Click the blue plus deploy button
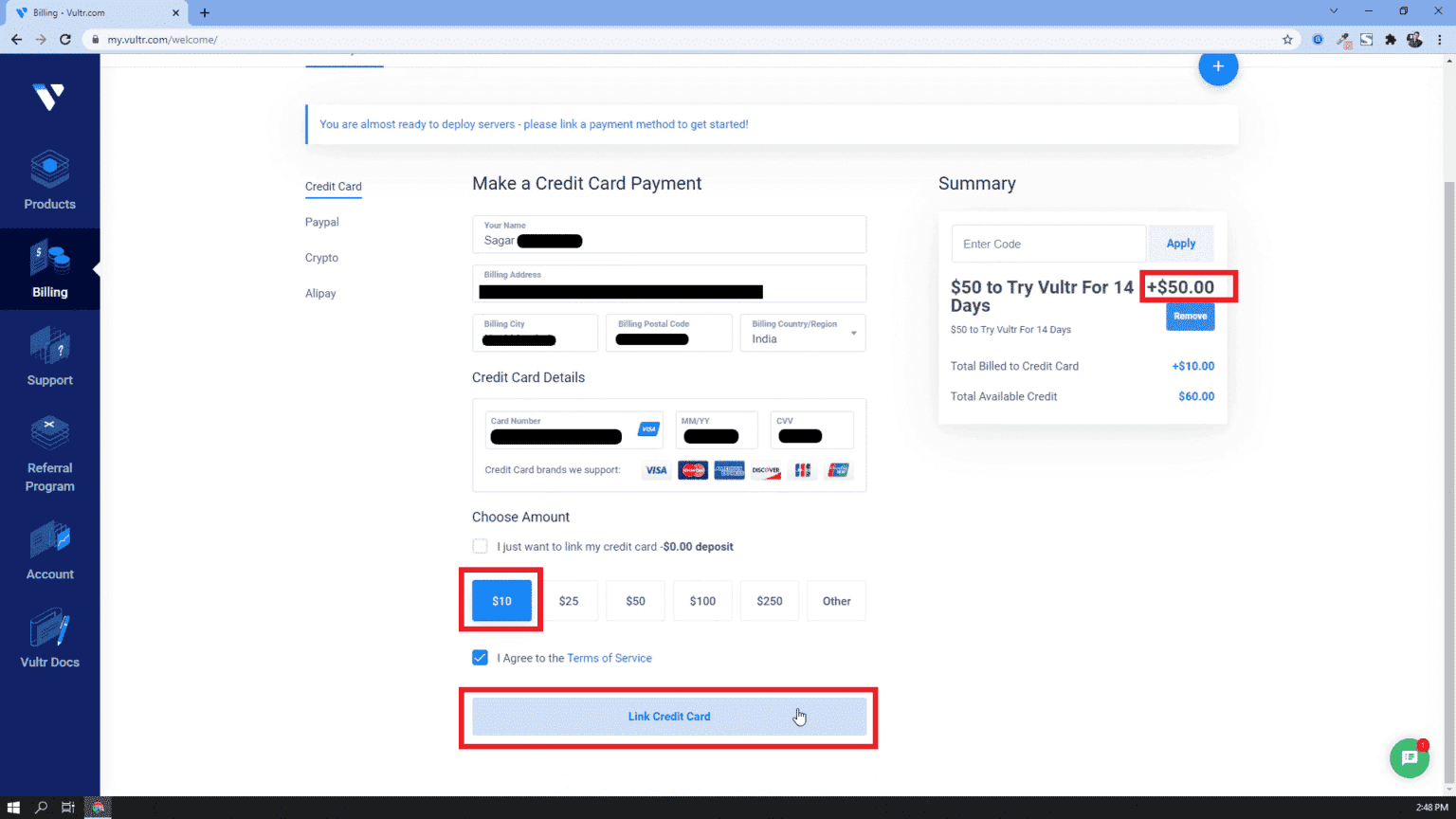Viewport: 1456px width, 819px height. point(1218,66)
